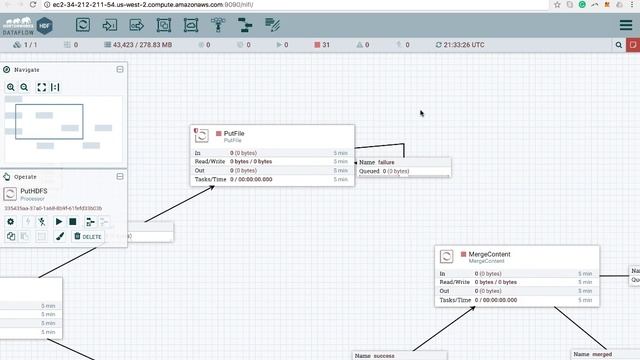
Task: Open configuration gear for PutHDFS
Action: [x=11, y=221]
